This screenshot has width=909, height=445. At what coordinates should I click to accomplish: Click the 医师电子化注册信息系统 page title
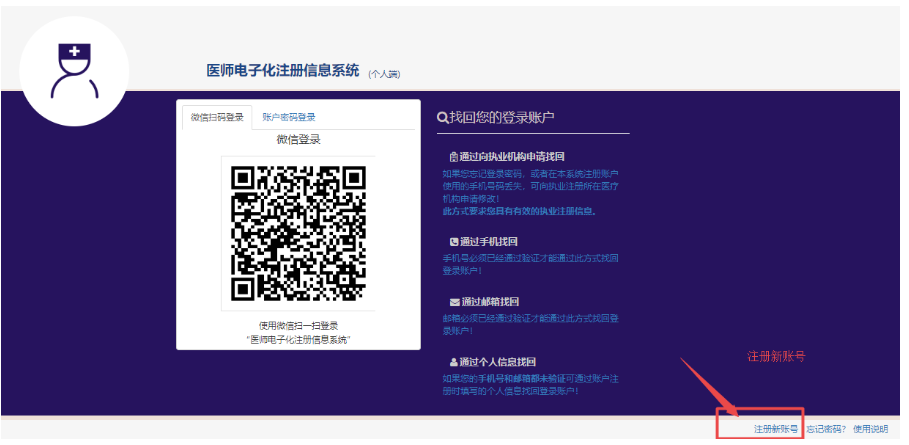pyautogui.click(x=282, y=70)
